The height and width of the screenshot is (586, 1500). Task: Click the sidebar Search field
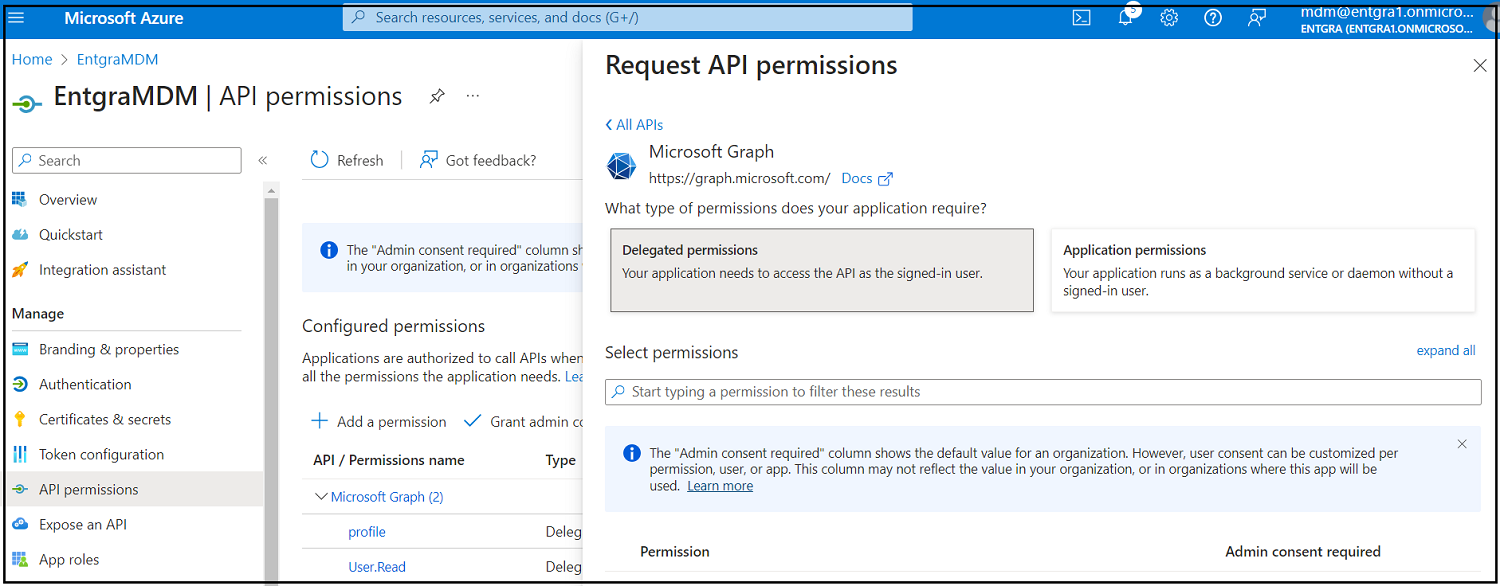pyautogui.click(x=127, y=160)
